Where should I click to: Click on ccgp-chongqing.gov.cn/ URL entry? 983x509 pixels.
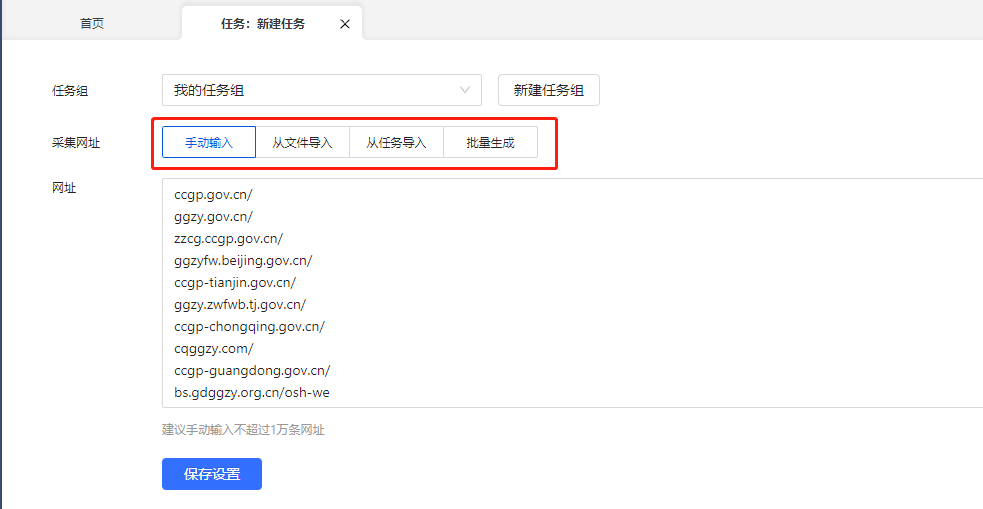[249, 327]
